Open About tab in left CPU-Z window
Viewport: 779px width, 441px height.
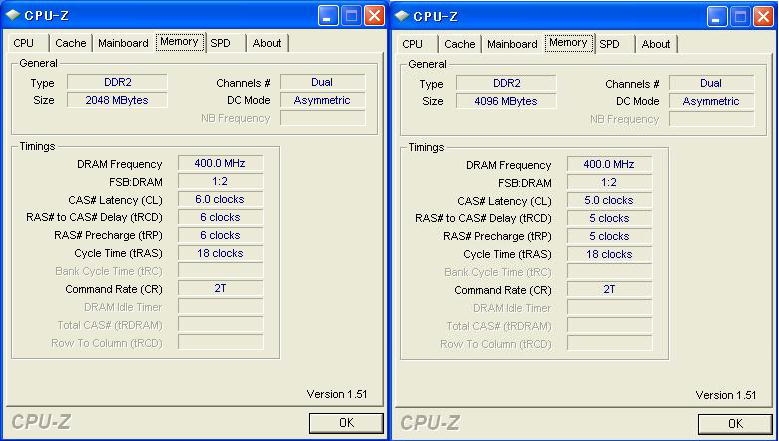267,43
